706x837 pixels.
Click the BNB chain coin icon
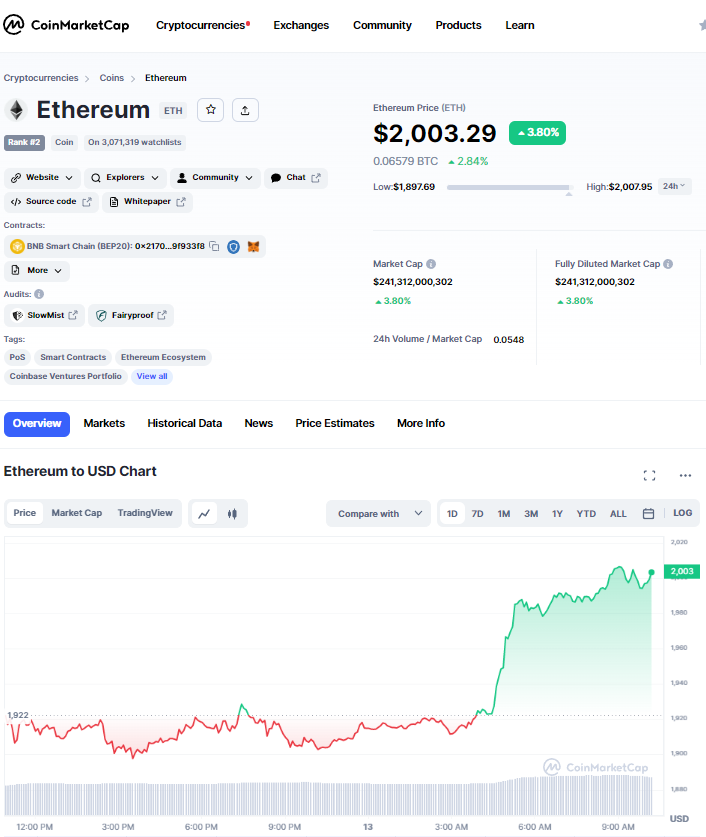(x=17, y=246)
